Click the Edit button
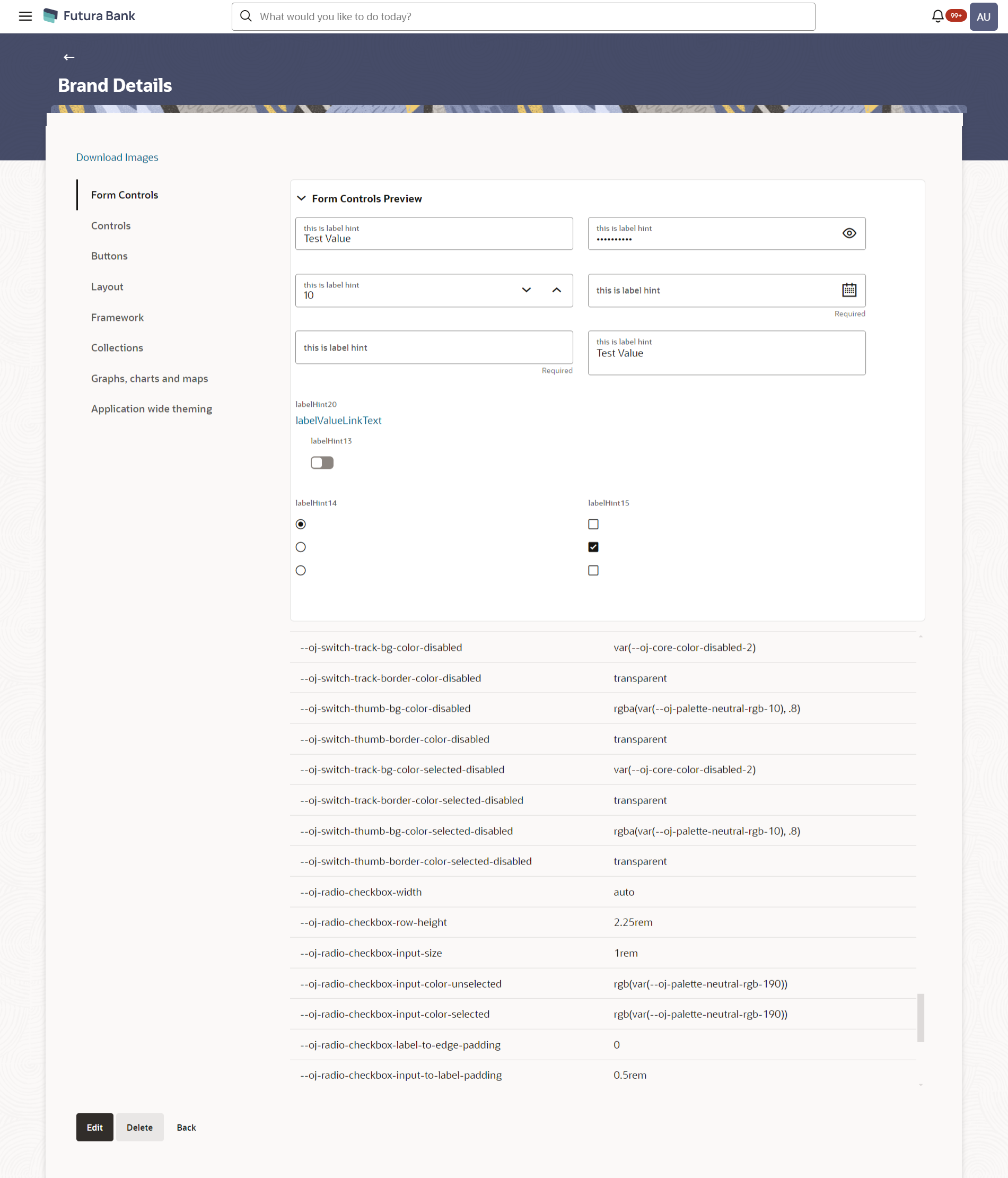Screen dimensions: 1008x1178 click(x=94, y=1127)
